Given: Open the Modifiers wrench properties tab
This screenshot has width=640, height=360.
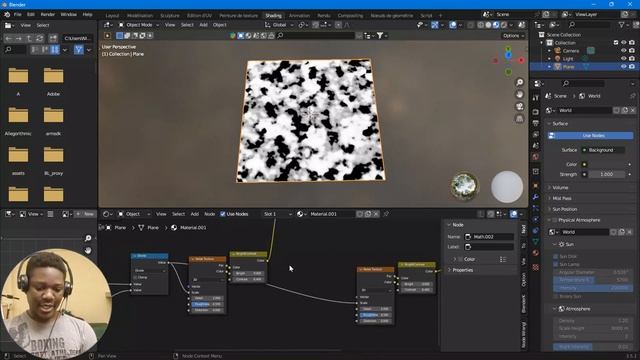Looking at the screenshot, I should (x=536, y=197).
